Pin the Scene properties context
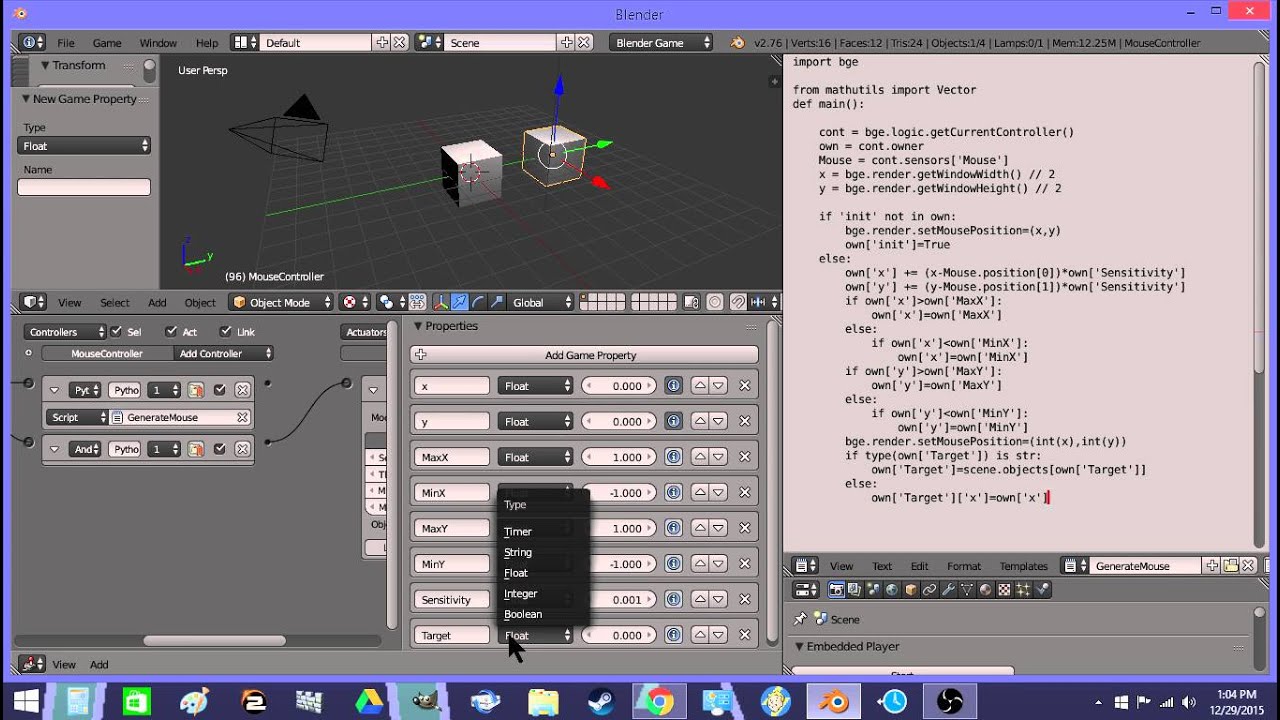This screenshot has width=1280, height=720. pos(800,619)
